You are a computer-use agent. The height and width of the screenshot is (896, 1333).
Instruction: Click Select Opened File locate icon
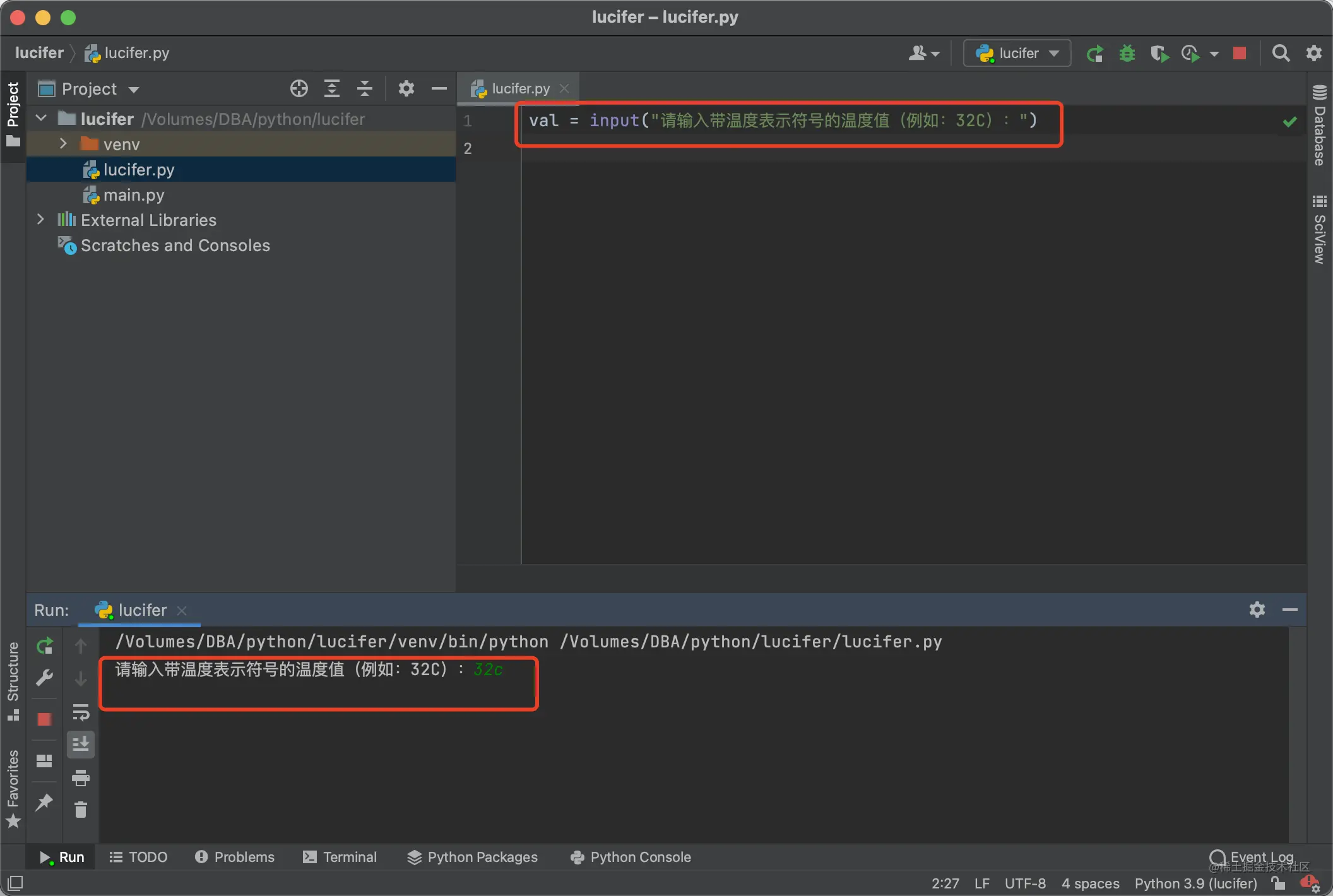coord(299,89)
